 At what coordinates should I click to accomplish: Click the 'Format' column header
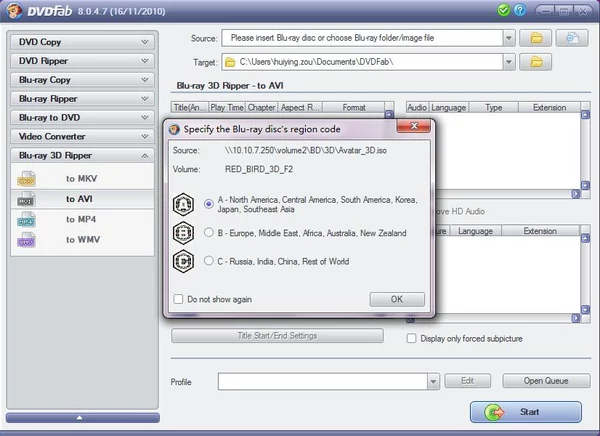(354, 108)
